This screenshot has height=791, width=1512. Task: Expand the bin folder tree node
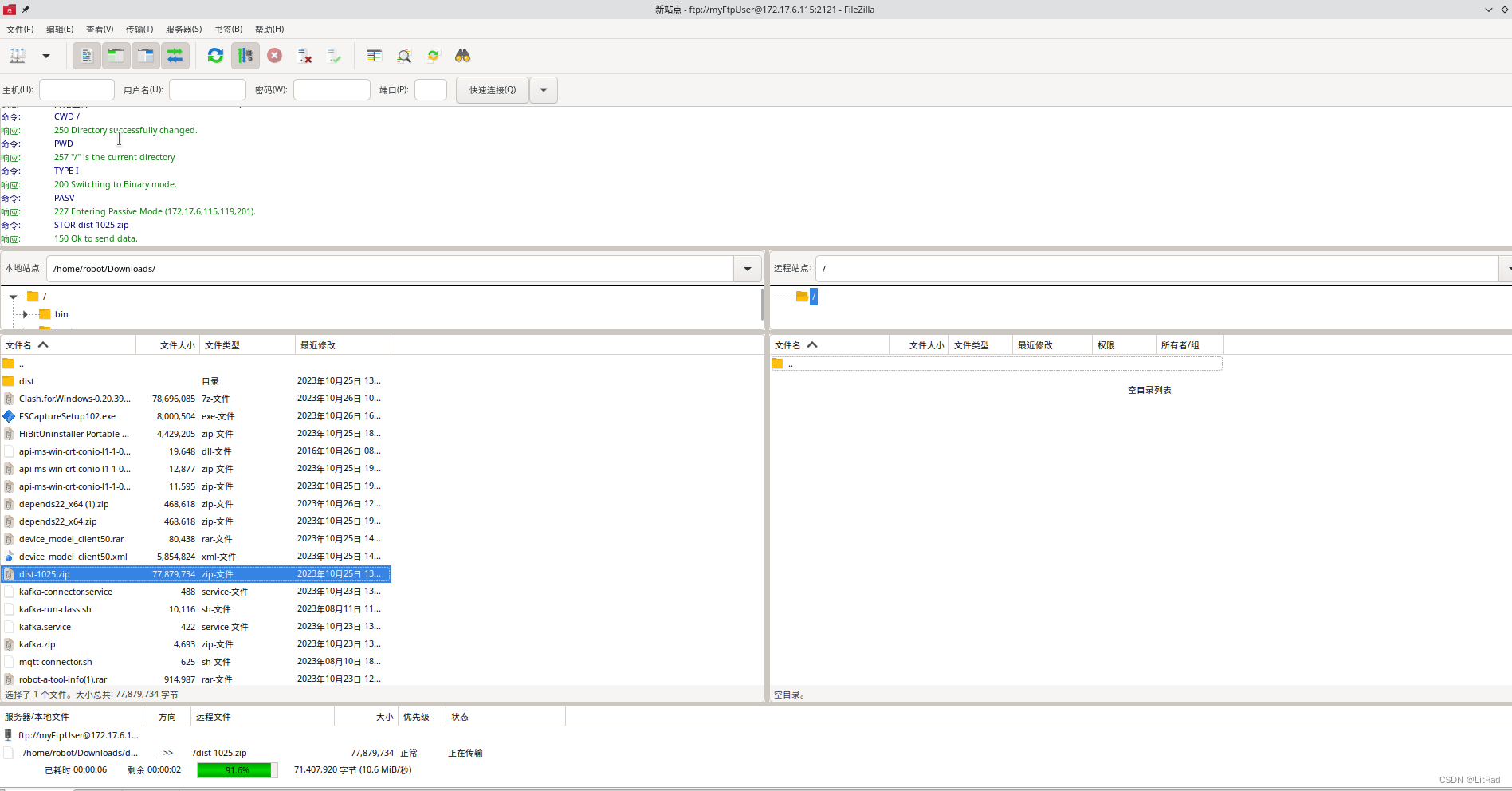26,314
